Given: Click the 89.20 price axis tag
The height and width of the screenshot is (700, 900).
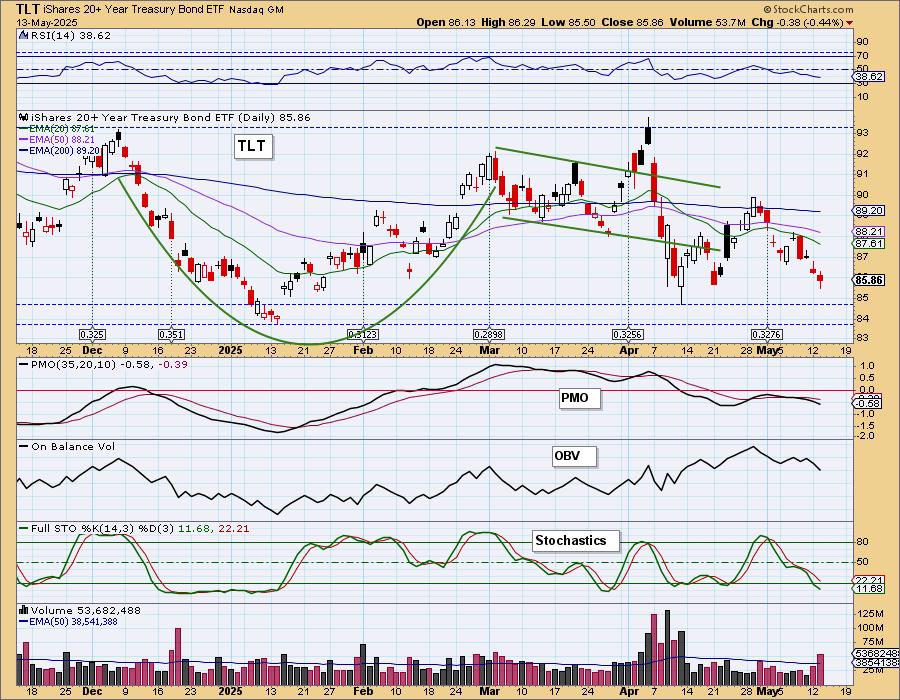Looking at the screenshot, I should point(868,211).
